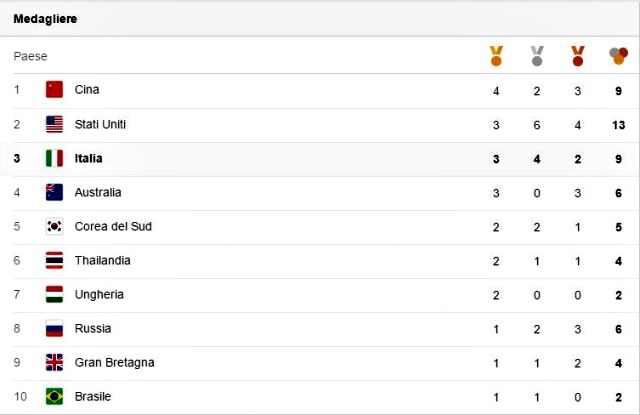The image size is (640, 415).
Task: Click the Medagliere header title
Action: pos(45,19)
